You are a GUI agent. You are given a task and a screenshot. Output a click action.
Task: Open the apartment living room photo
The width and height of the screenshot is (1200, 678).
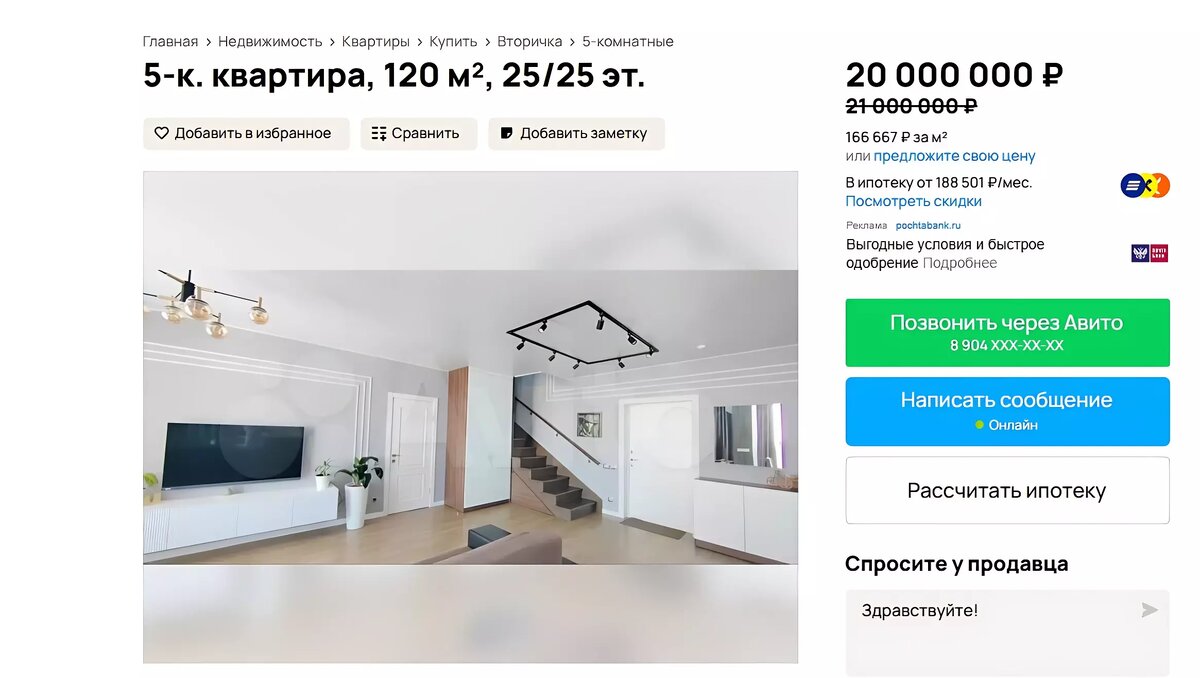click(470, 417)
